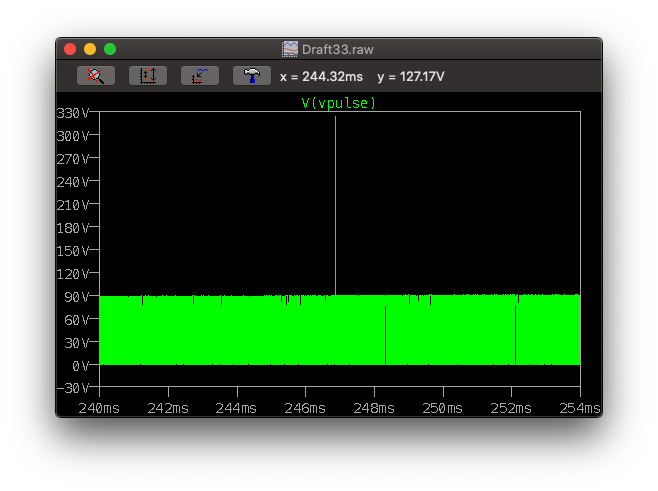
Task: Click the 240ms time axis label
Action: click(x=99, y=408)
